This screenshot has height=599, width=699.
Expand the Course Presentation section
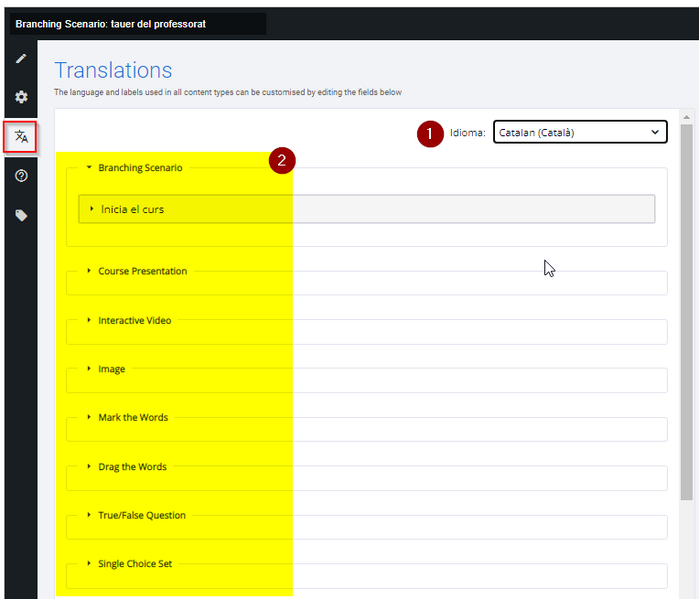137,271
